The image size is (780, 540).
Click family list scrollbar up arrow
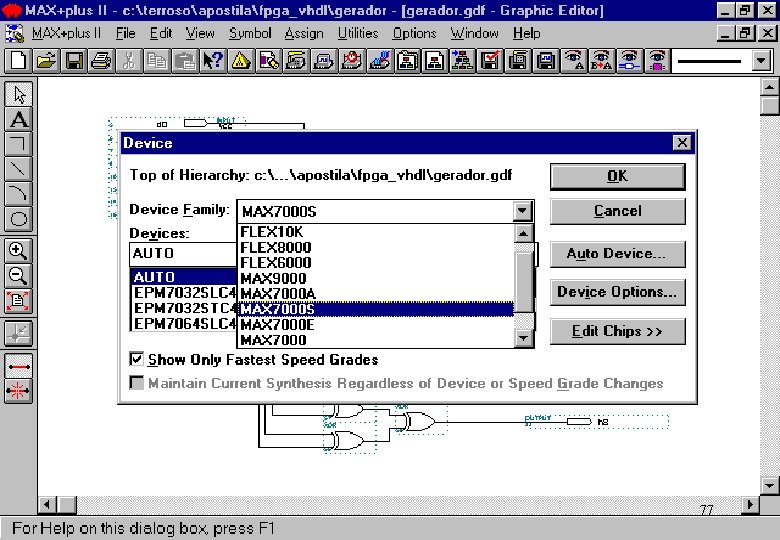(523, 233)
